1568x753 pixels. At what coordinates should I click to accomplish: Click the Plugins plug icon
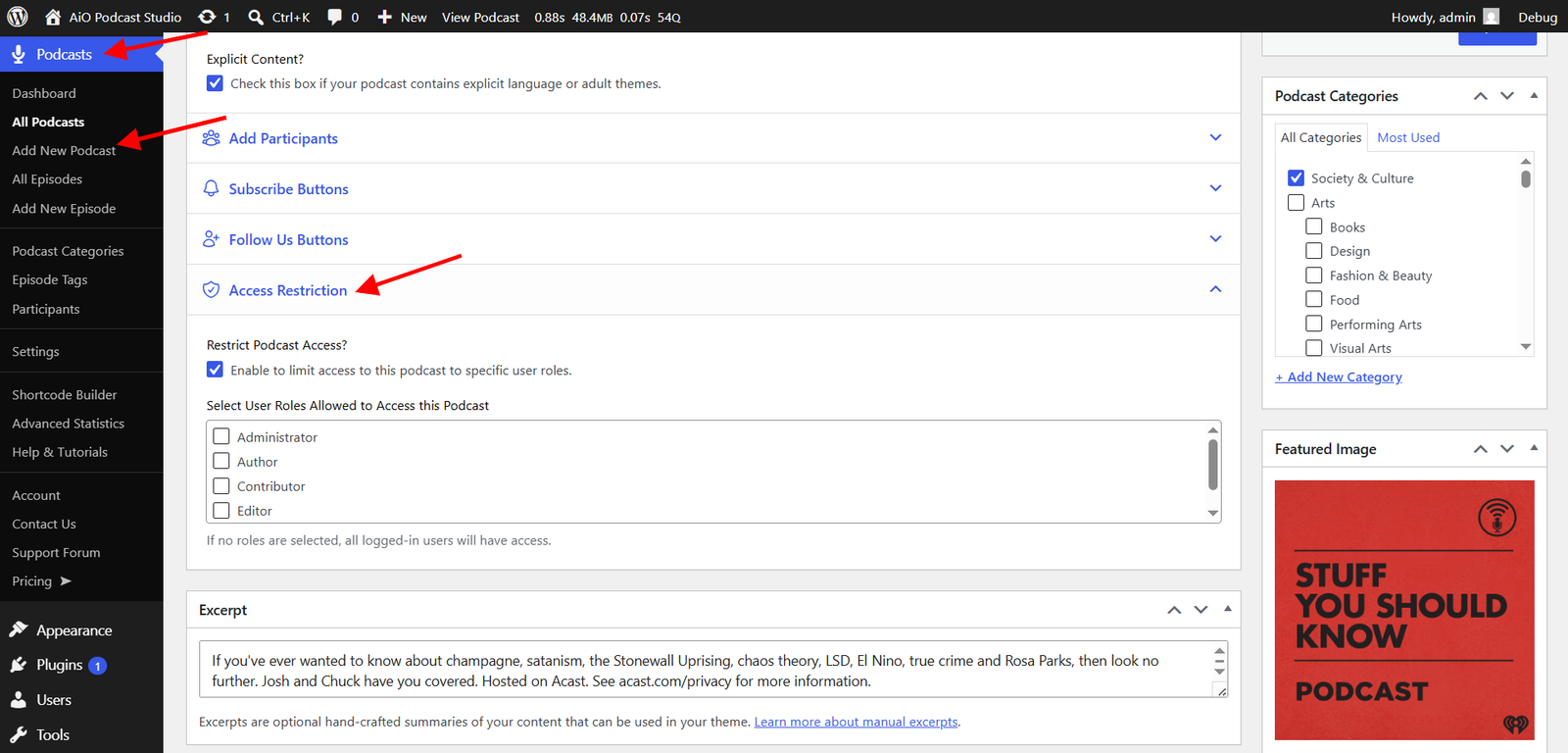click(x=19, y=665)
